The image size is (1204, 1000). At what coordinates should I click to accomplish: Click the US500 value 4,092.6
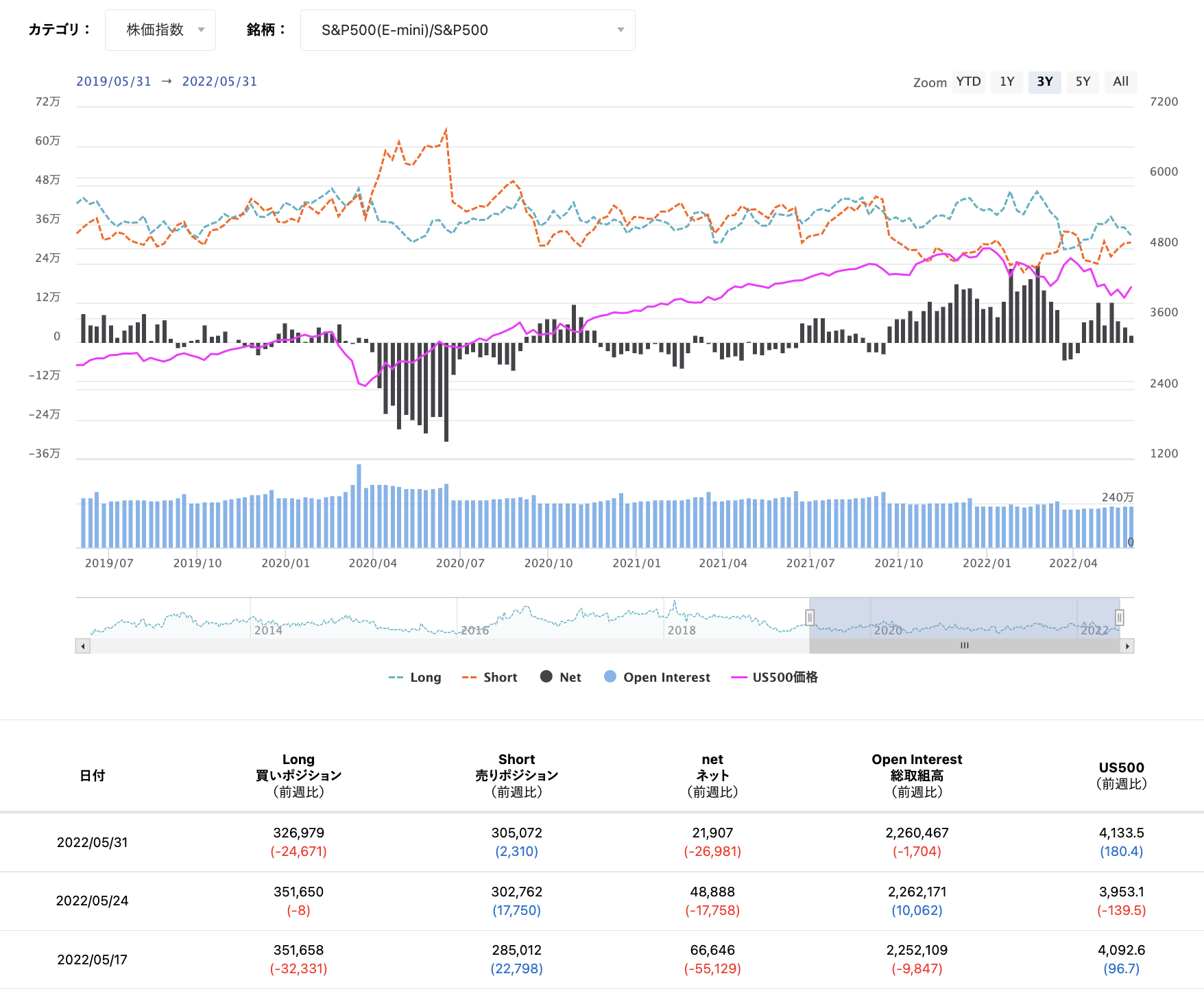pos(1122,951)
